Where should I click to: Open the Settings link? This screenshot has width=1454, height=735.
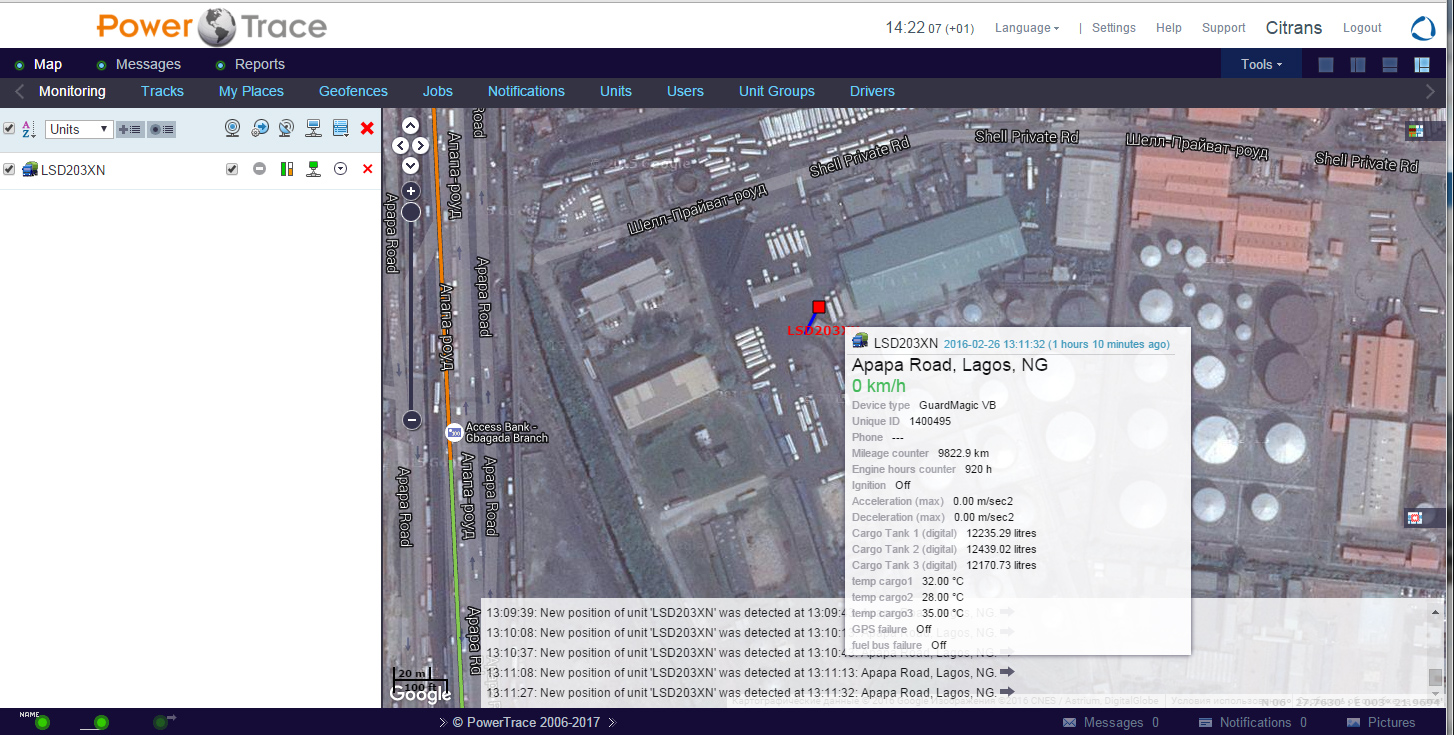click(x=1113, y=28)
